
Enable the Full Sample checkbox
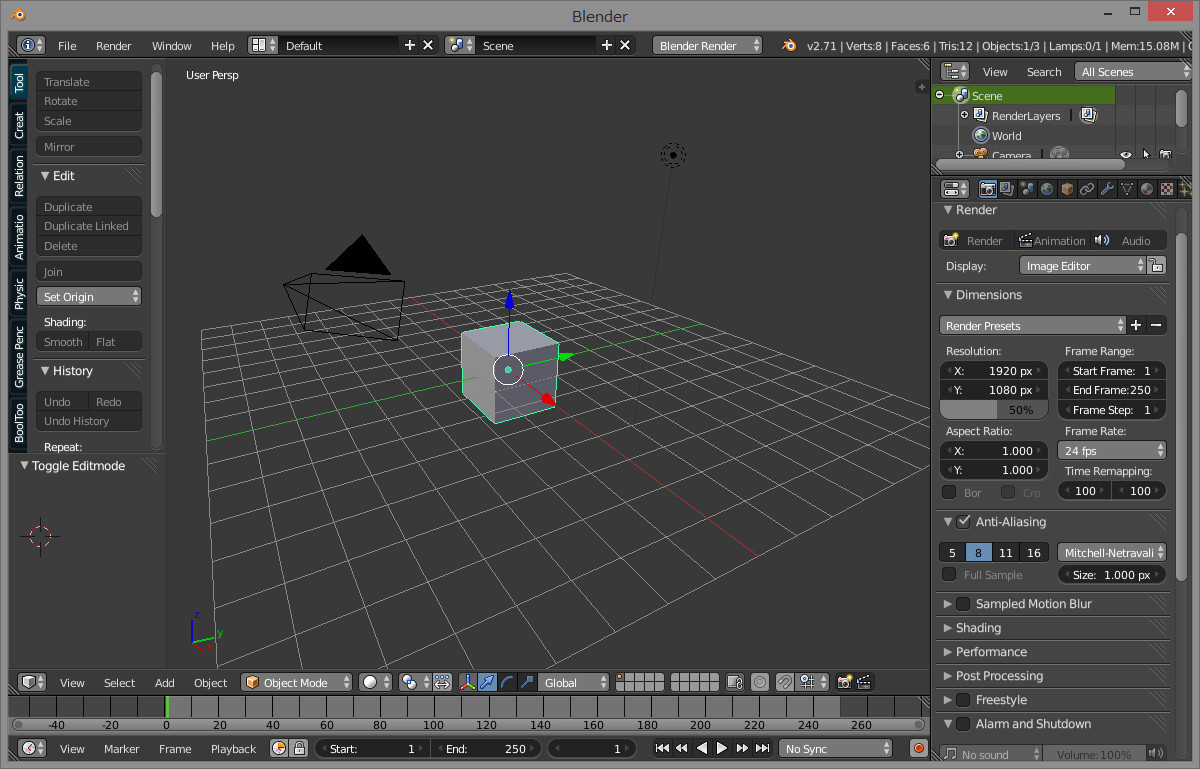[x=949, y=574]
